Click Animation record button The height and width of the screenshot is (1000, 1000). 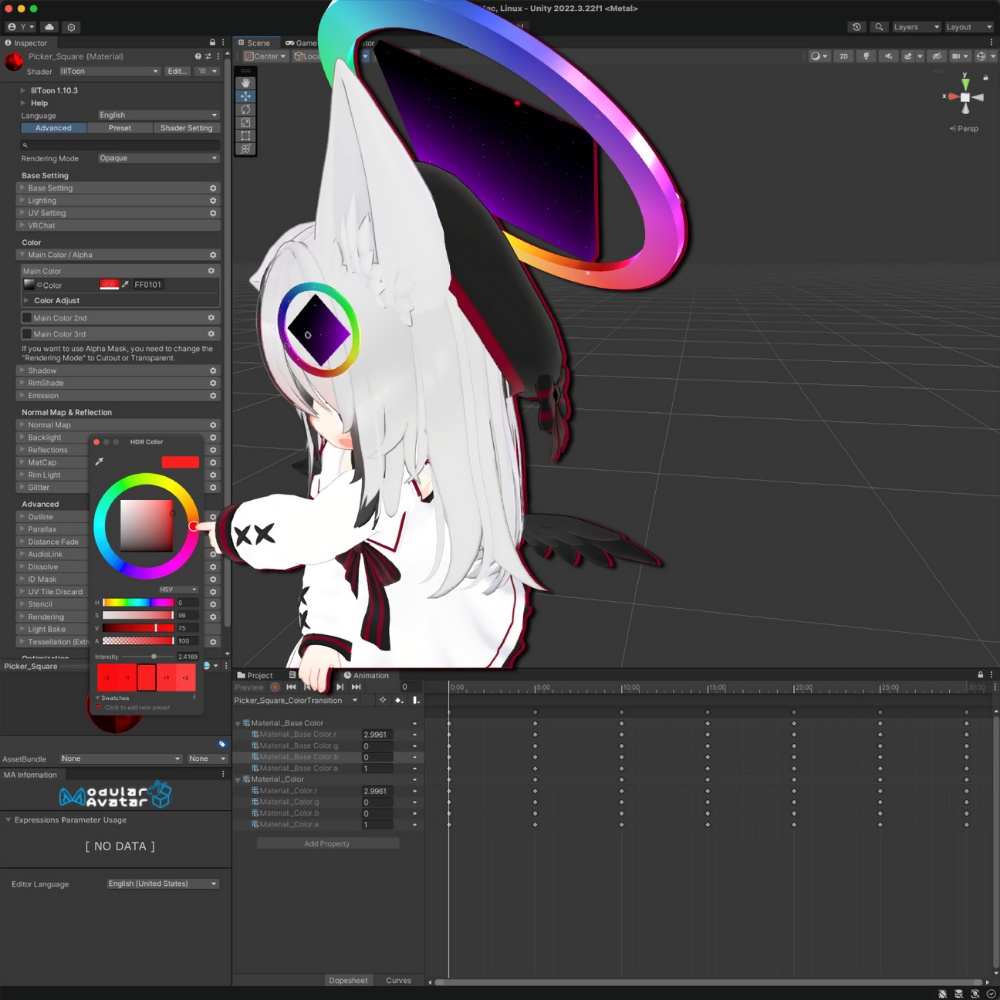(x=275, y=687)
